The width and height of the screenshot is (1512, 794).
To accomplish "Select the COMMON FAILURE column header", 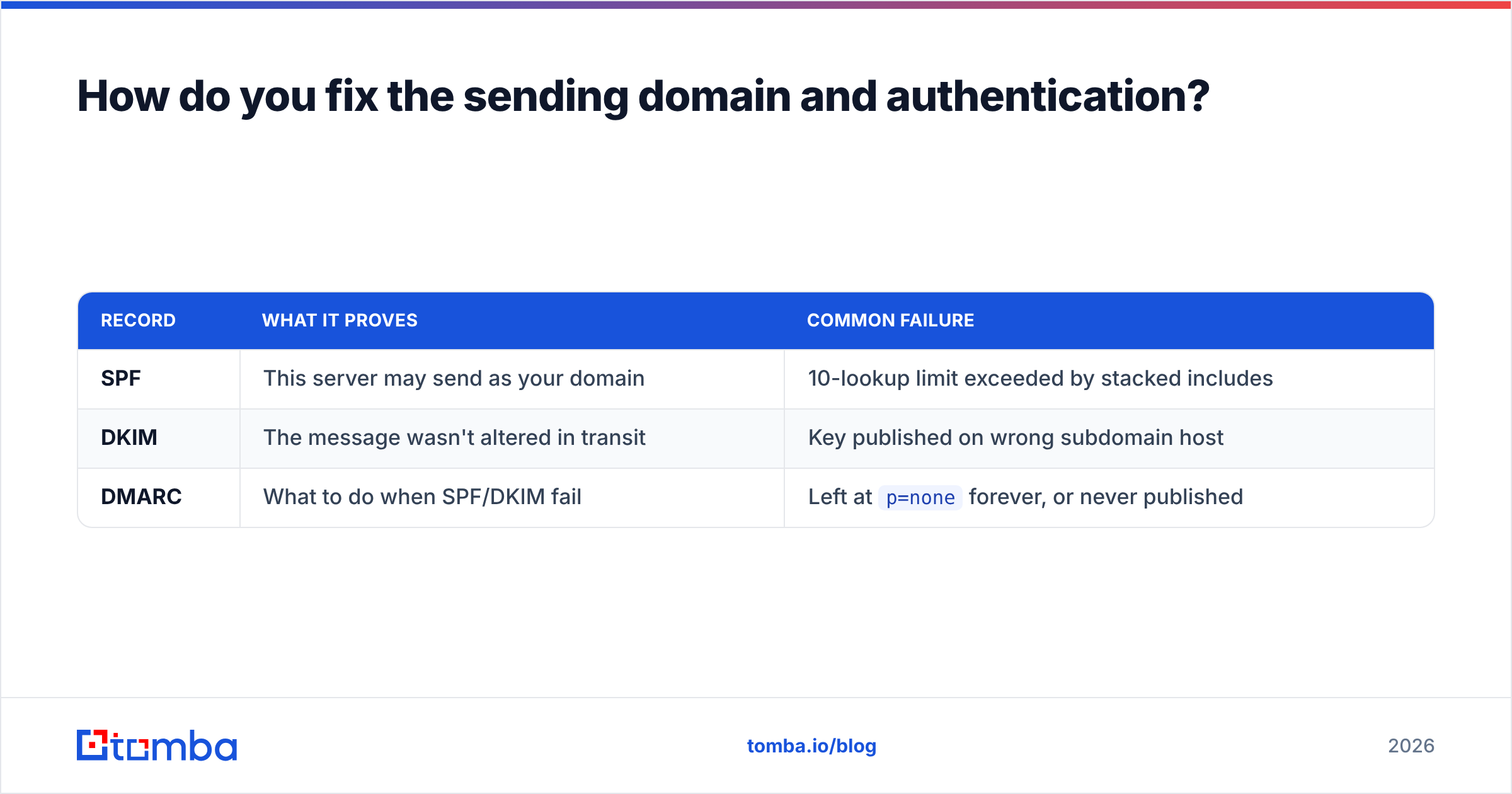I will tap(890, 320).
